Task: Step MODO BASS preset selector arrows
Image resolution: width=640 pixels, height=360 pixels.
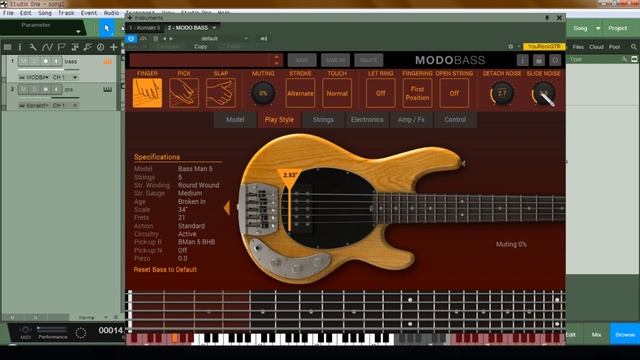Action: click(276, 60)
